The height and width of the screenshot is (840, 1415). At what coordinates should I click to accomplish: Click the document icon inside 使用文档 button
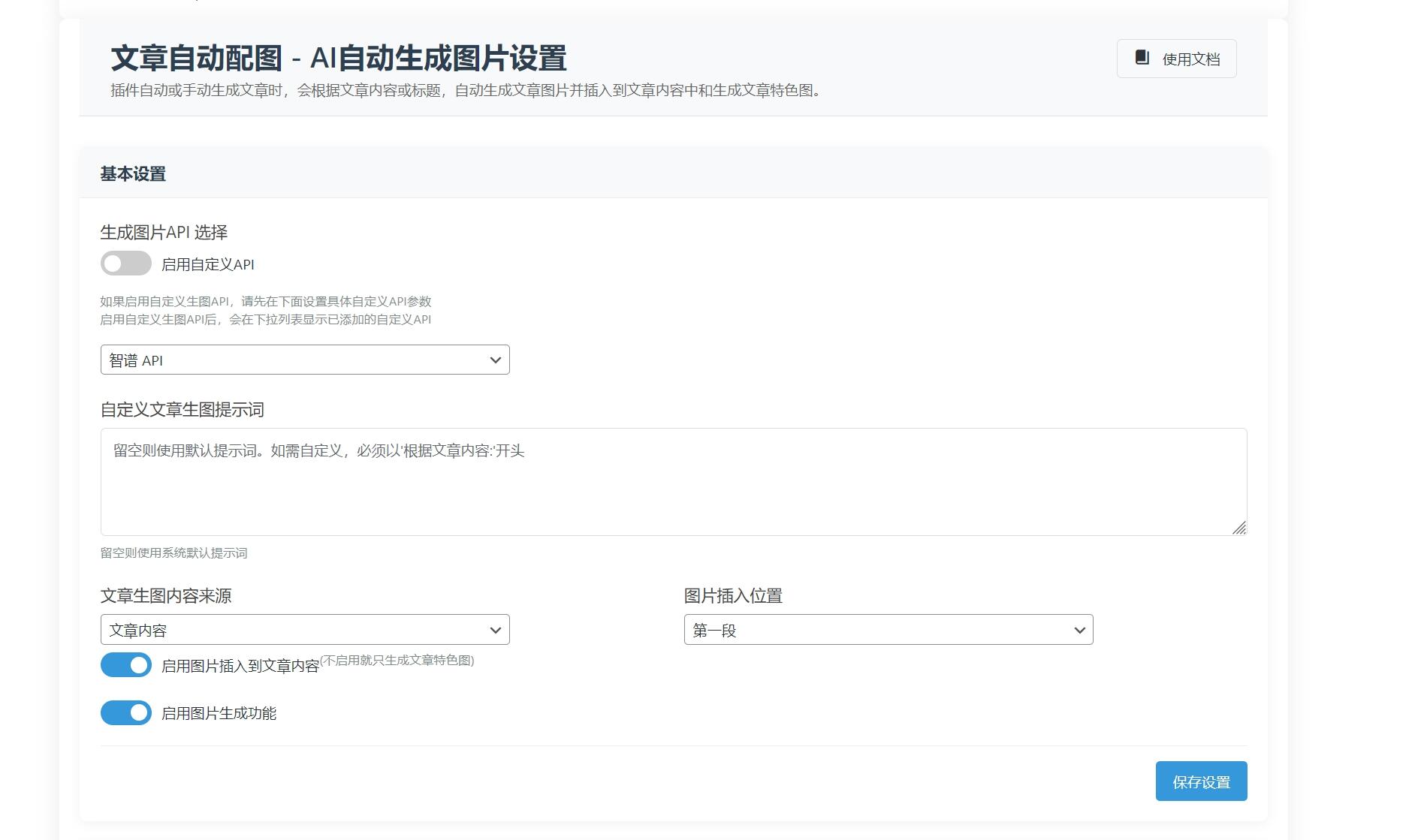(x=1141, y=57)
